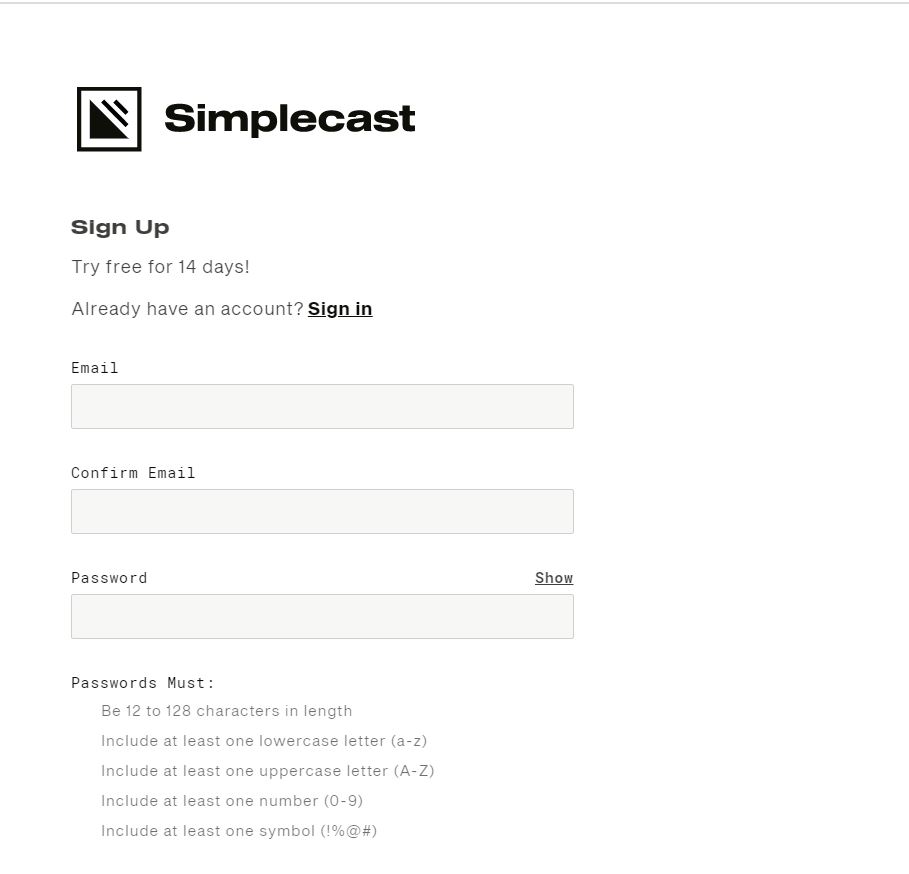909x874 pixels.
Task: Click the uppercase letter requirement line
Action: 266,771
